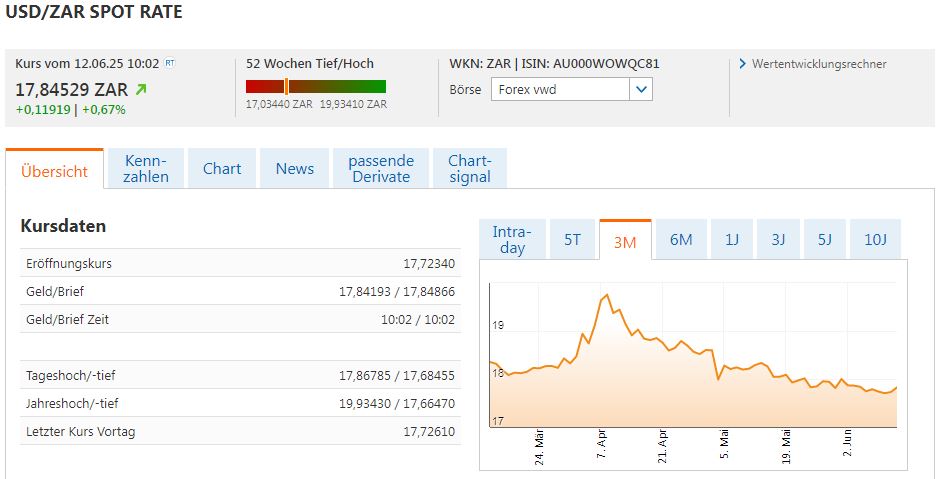Viewport: 942px width, 479px height.
Task: Click the 21. Apr axis label
Action: 662,446
